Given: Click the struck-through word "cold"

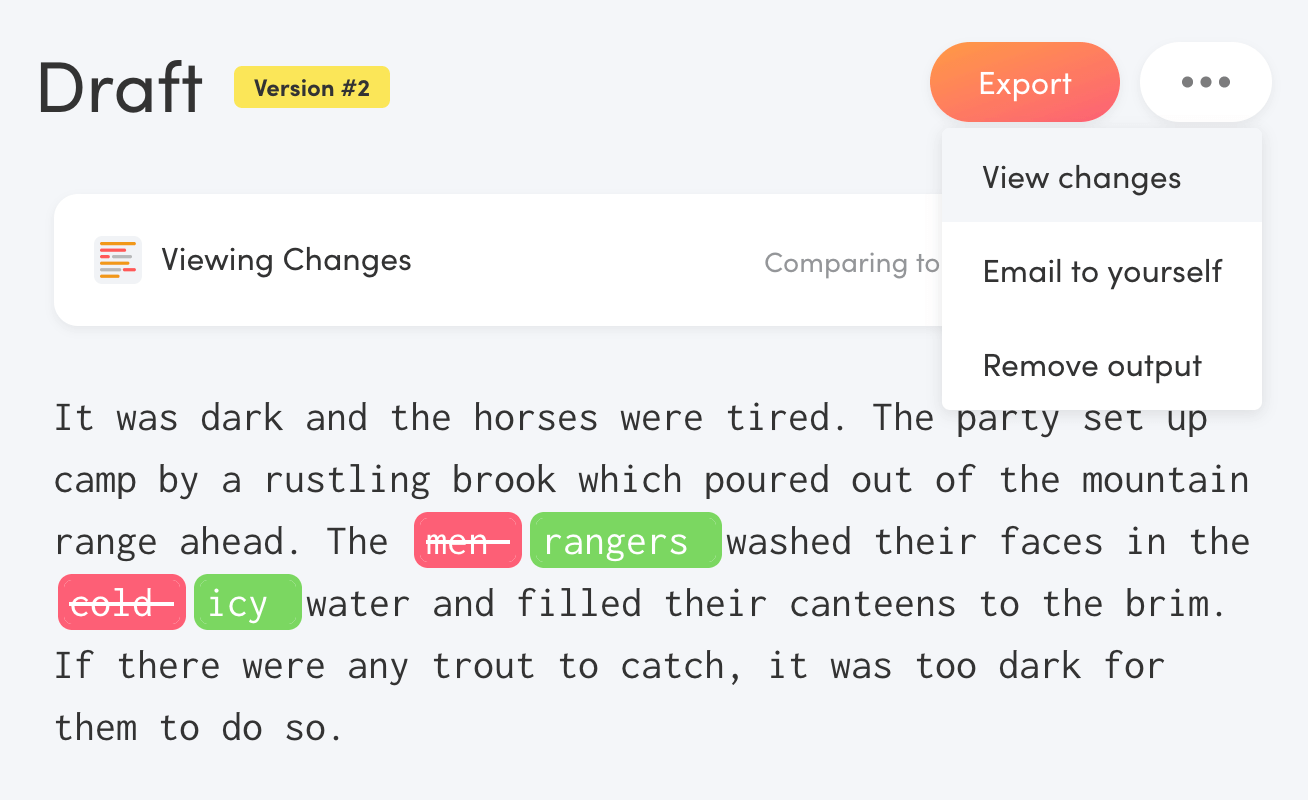Looking at the screenshot, I should (x=121, y=603).
